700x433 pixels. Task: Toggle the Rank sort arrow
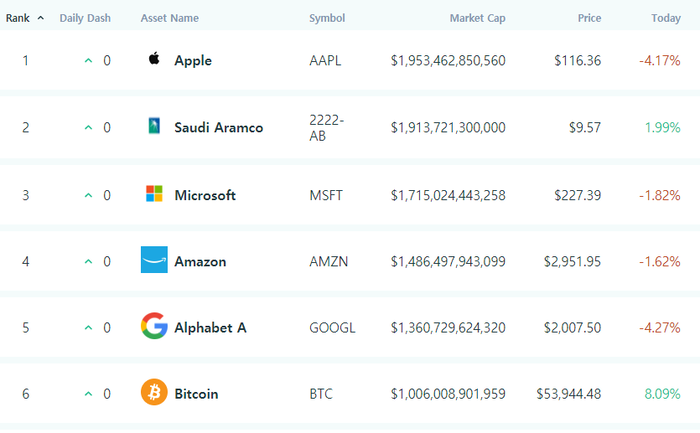[41, 18]
